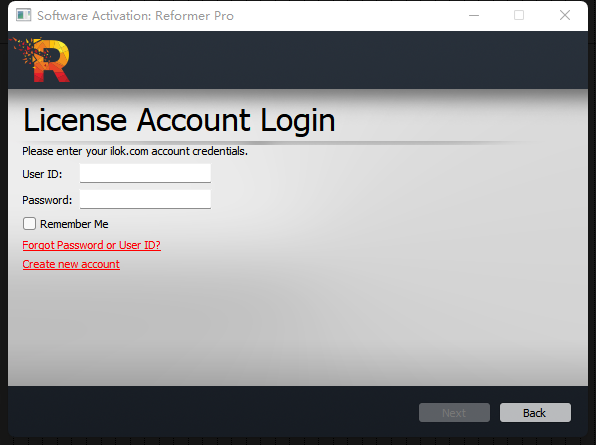Go back using the Back button

tap(535, 413)
